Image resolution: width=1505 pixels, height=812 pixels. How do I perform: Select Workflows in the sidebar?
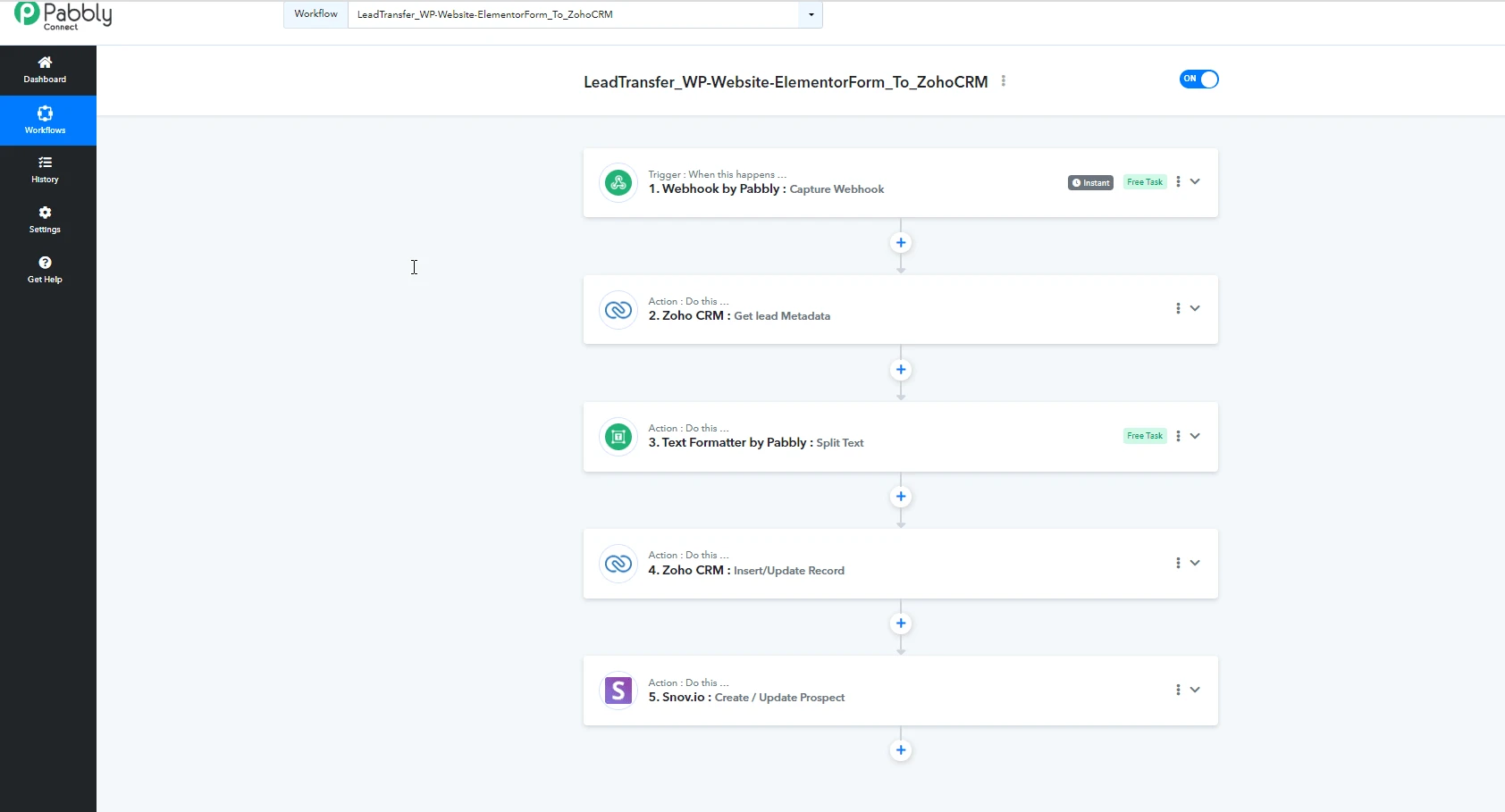(x=45, y=121)
